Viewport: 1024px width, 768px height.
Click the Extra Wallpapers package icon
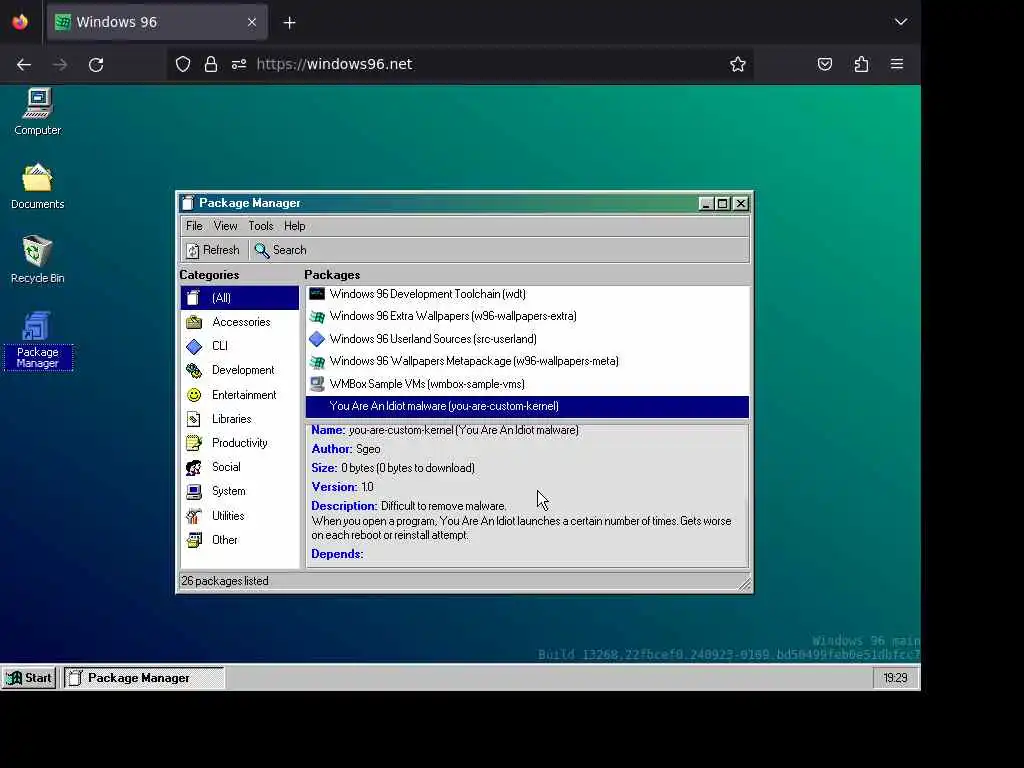[x=317, y=317]
